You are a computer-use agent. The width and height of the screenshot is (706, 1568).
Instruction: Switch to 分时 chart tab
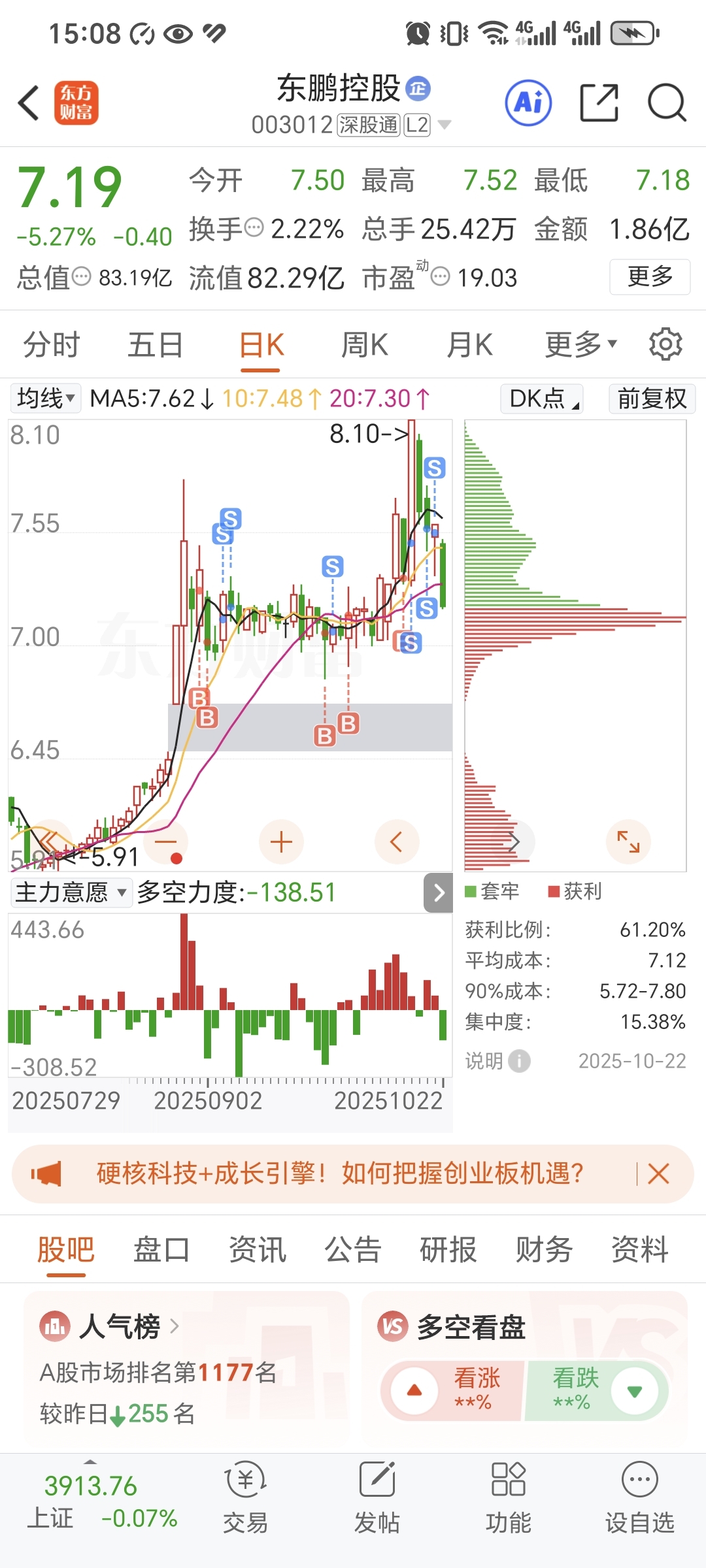click(x=52, y=344)
